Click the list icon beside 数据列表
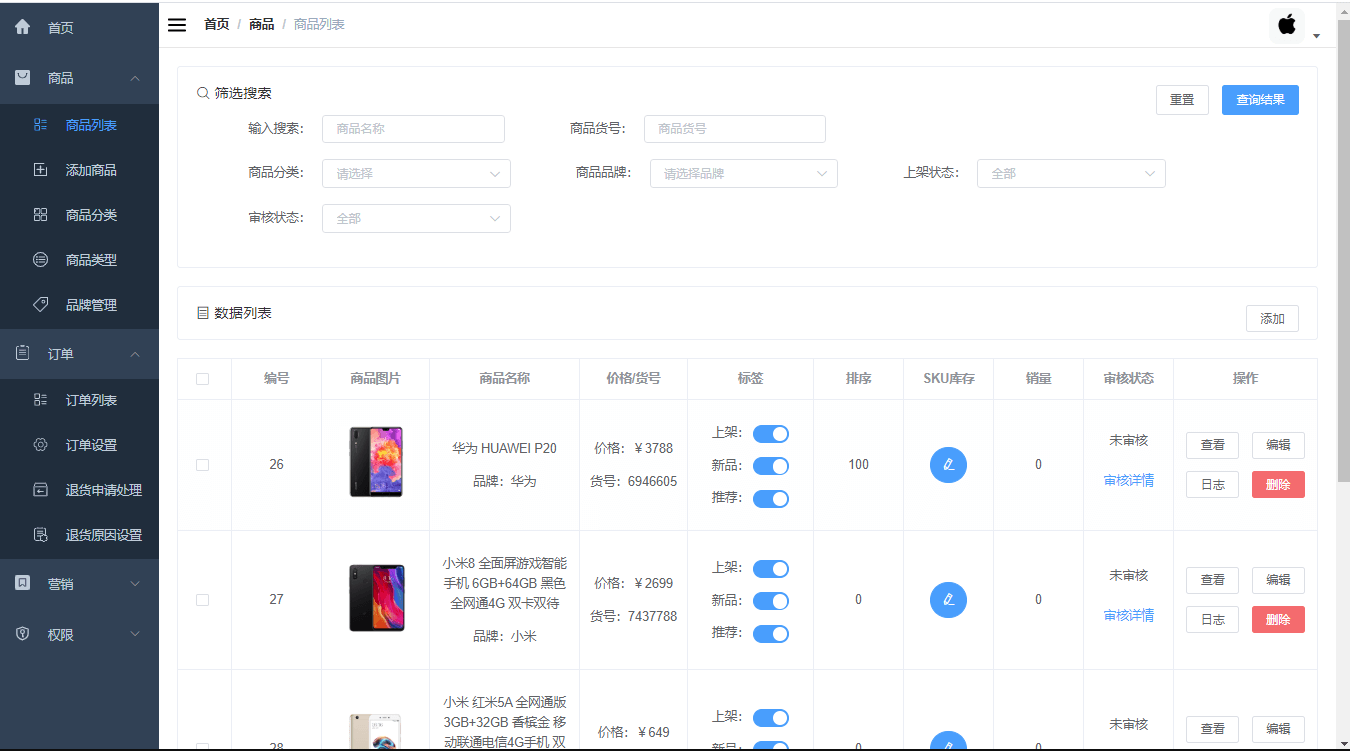Image resolution: width=1350 pixels, height=751 pixels. (203, 313)
